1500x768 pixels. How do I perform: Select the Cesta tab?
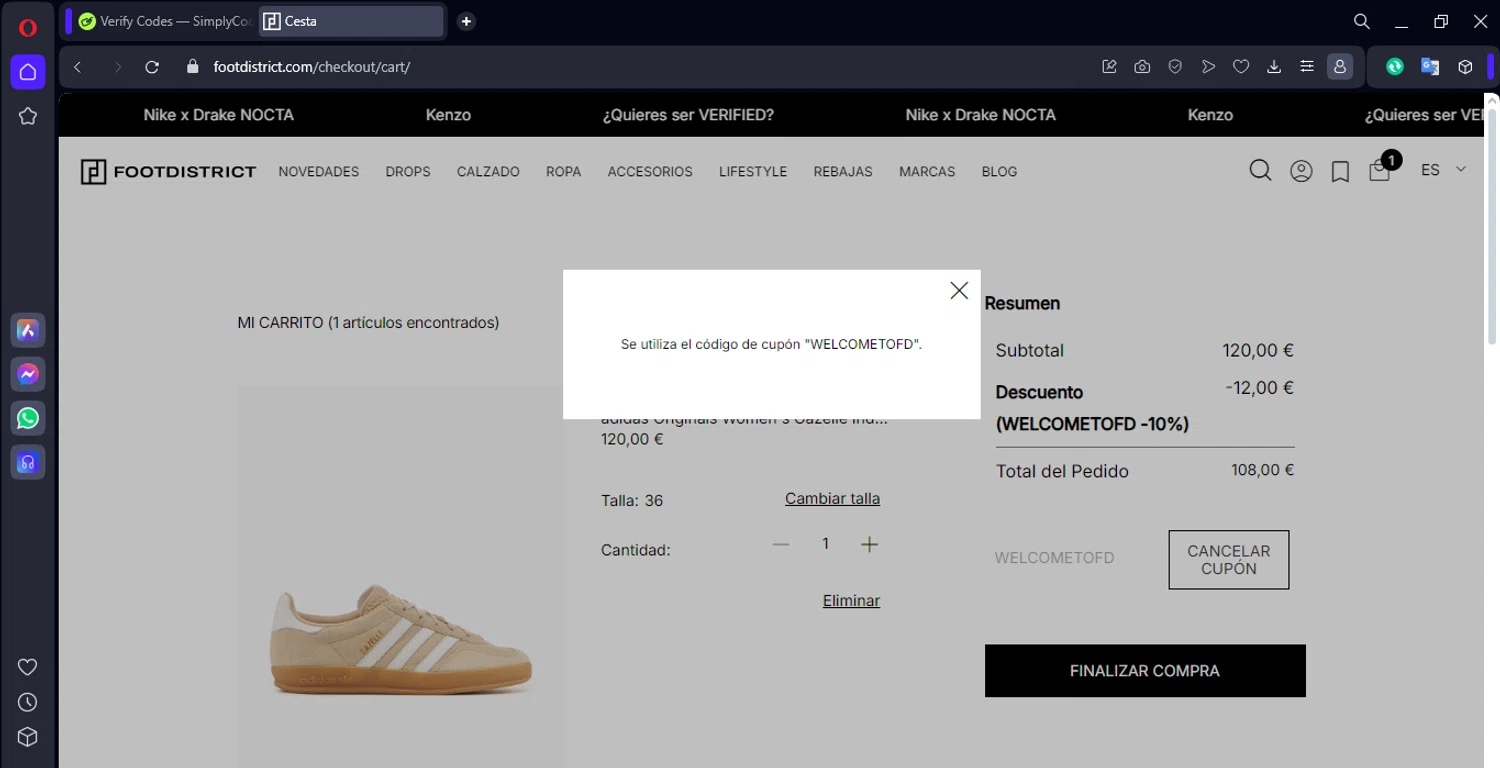[350, 21]
